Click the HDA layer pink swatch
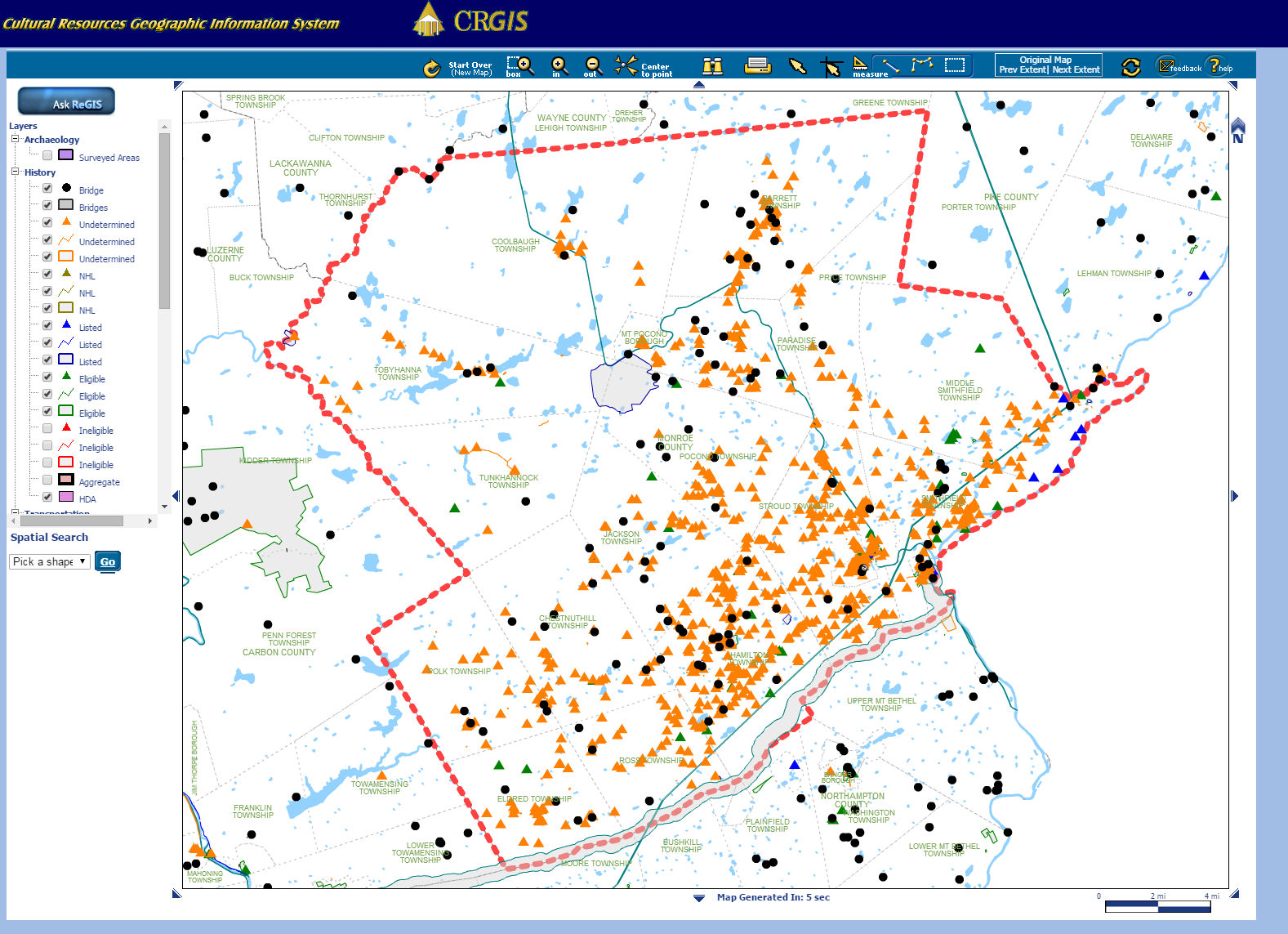Image resolution: width=1288 pixels, height=934 pixels. click(x=66, y=497)
